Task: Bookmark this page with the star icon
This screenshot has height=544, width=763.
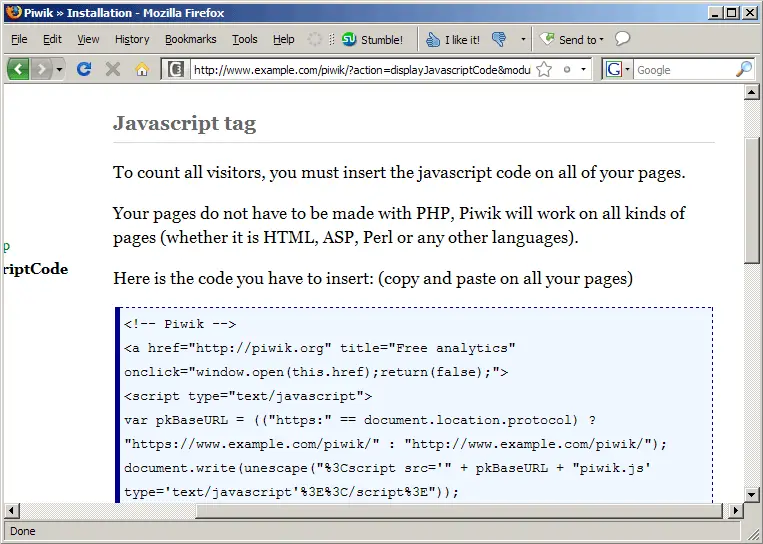Action: coord(544,70)
